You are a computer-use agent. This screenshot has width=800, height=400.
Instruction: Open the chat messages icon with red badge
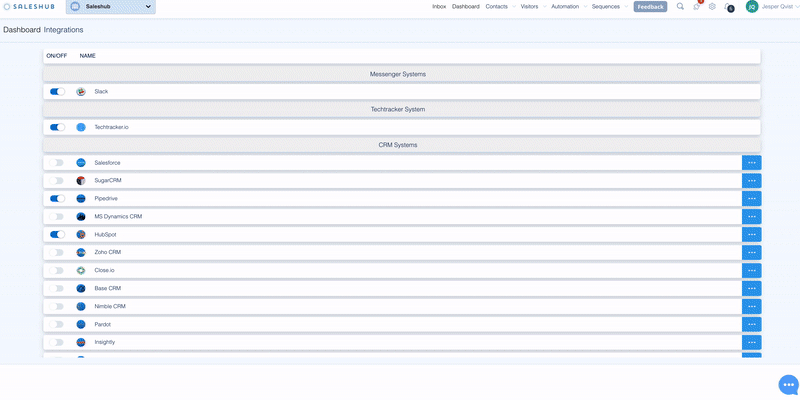tap(696, 7)
